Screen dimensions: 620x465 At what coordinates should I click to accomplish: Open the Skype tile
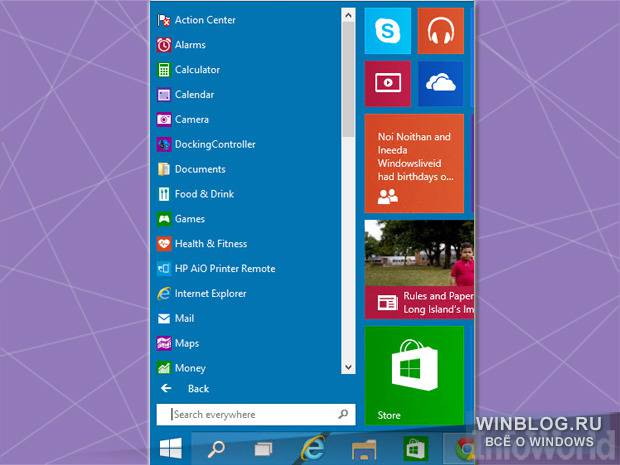coord(388,31)
